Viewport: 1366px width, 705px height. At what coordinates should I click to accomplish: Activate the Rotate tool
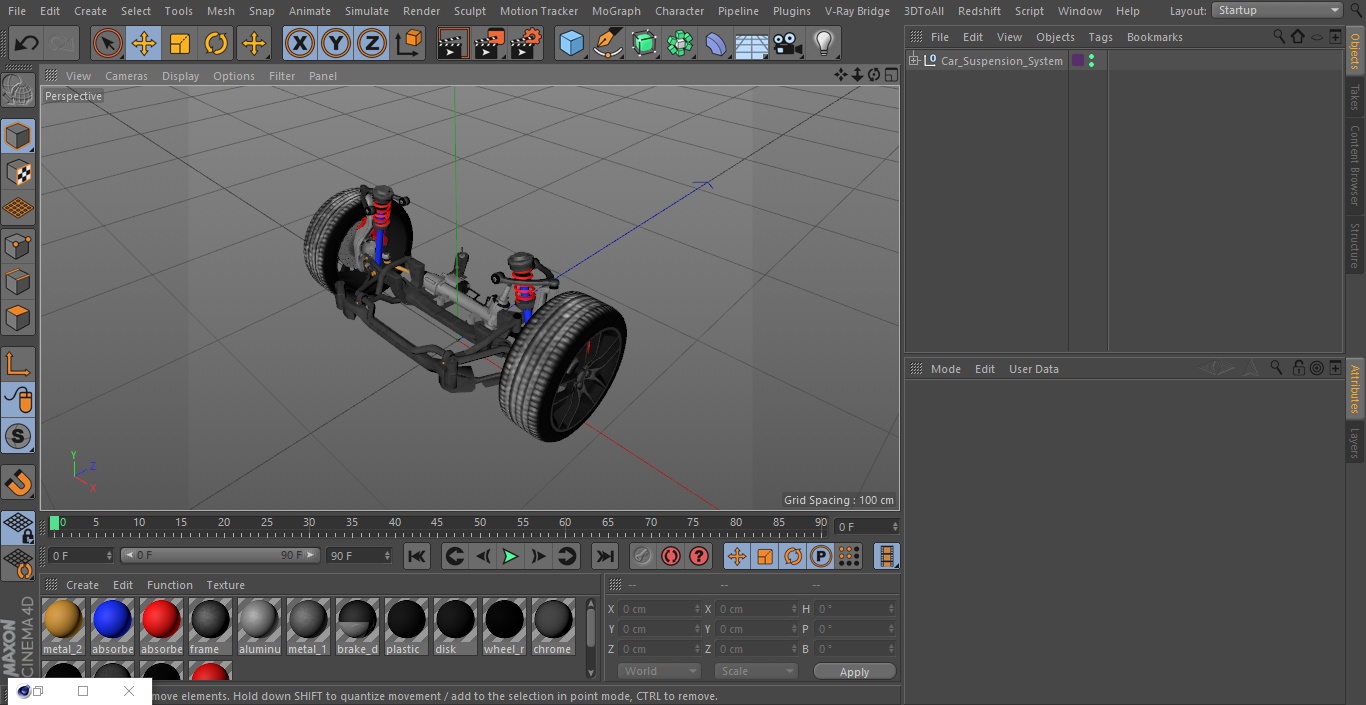pyautogui.click(x=216, y=43)
